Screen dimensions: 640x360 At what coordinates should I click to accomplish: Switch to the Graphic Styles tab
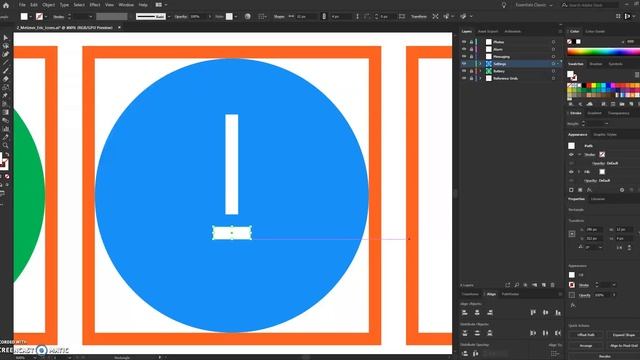click(x=605, y=135)
